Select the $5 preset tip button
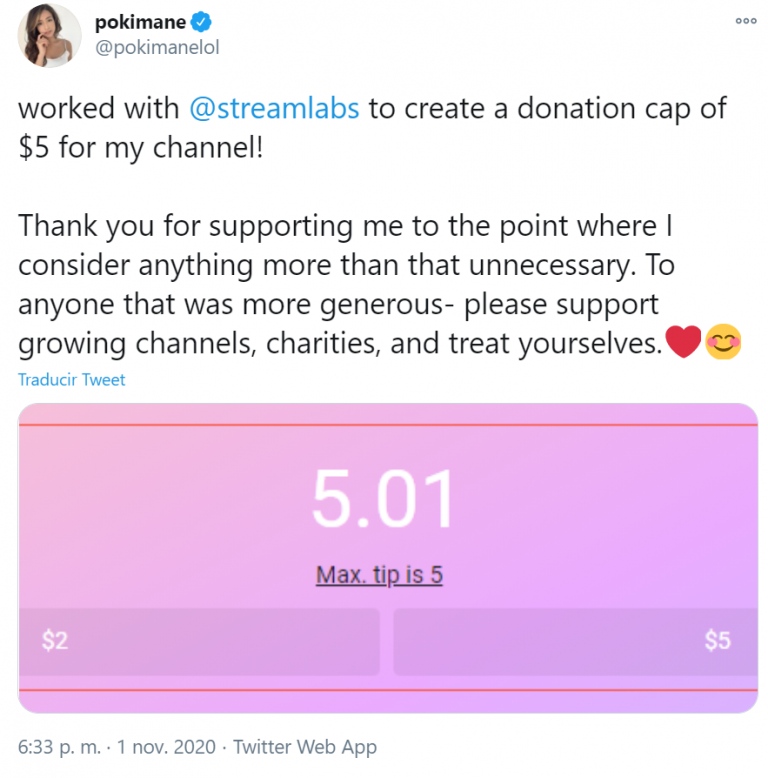The height and width of the screenshot is (778, 768). [574, 641]
